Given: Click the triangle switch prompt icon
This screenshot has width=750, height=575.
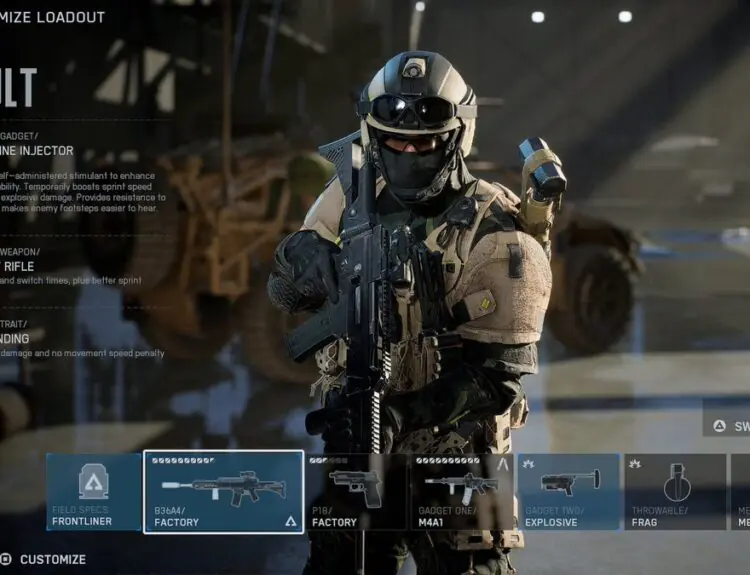Looking at the screenshot, I should click(719, 425).
